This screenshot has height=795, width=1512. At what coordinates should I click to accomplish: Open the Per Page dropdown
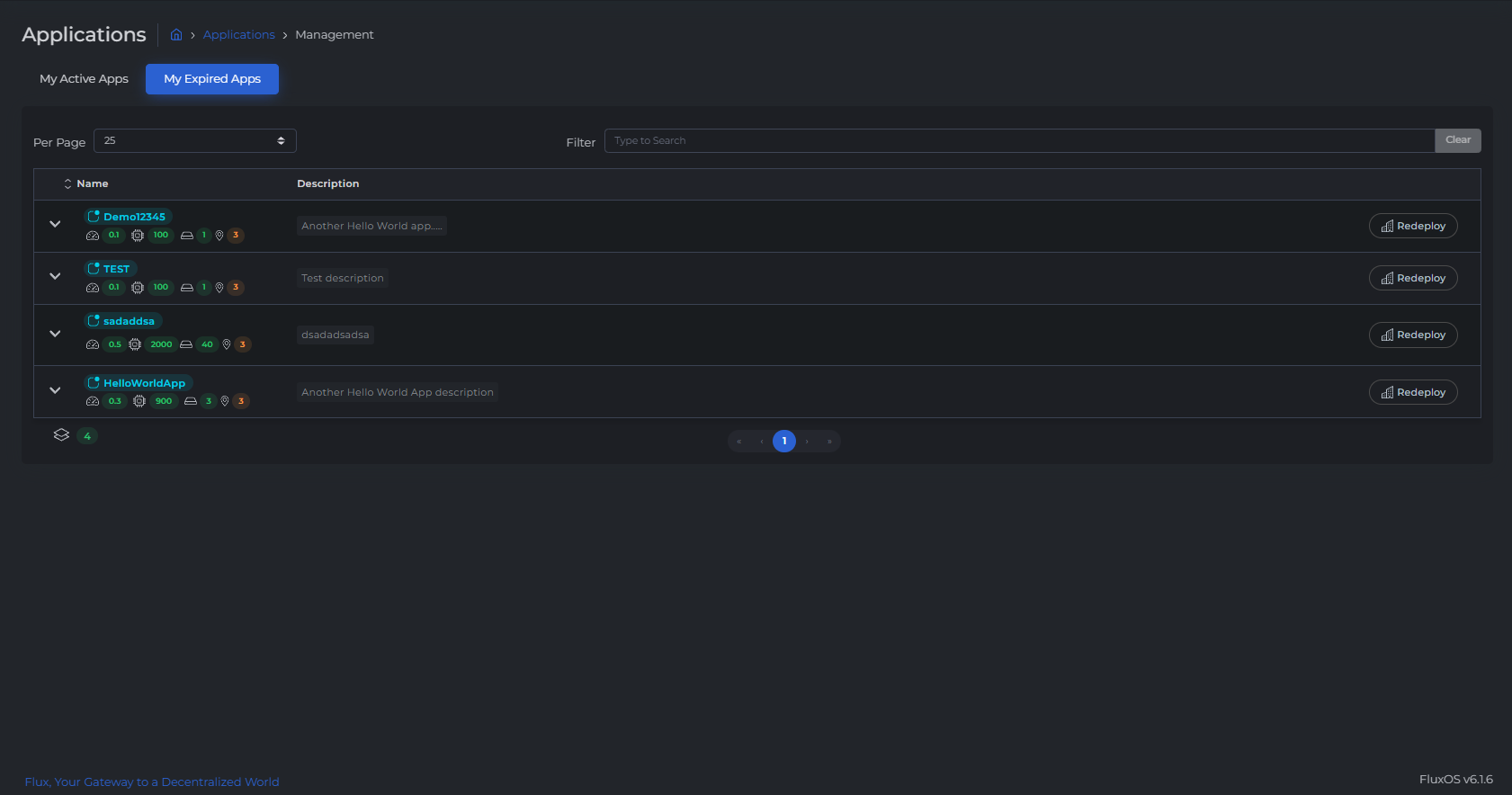(x=194, y=141)
